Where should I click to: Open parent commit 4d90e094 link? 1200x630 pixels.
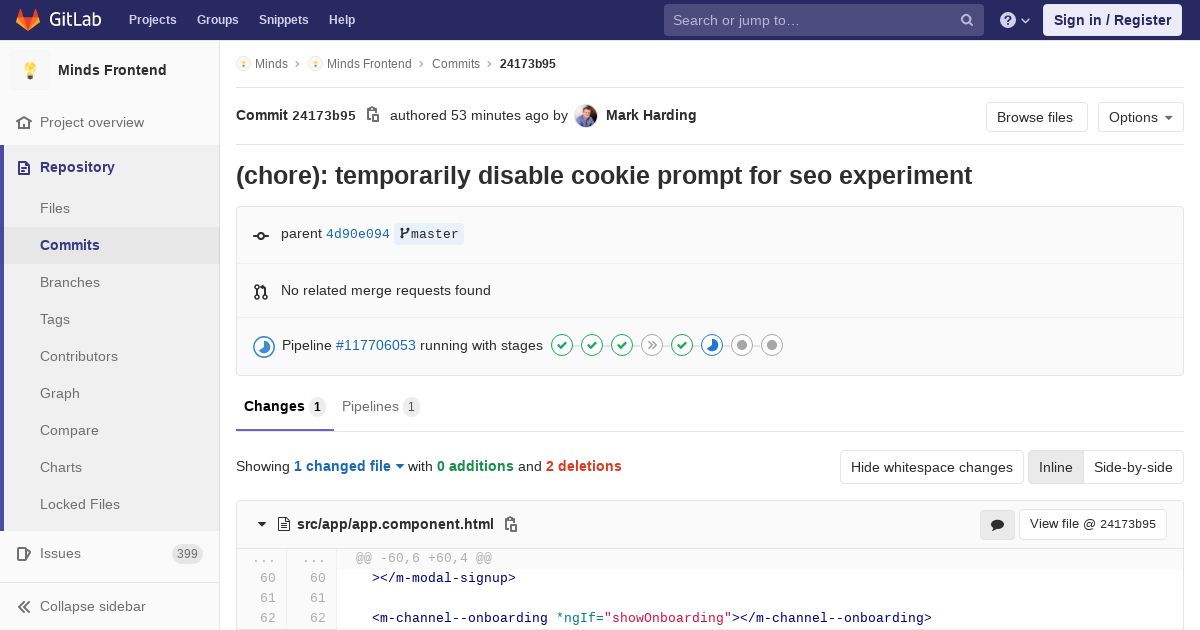(357, 234)
